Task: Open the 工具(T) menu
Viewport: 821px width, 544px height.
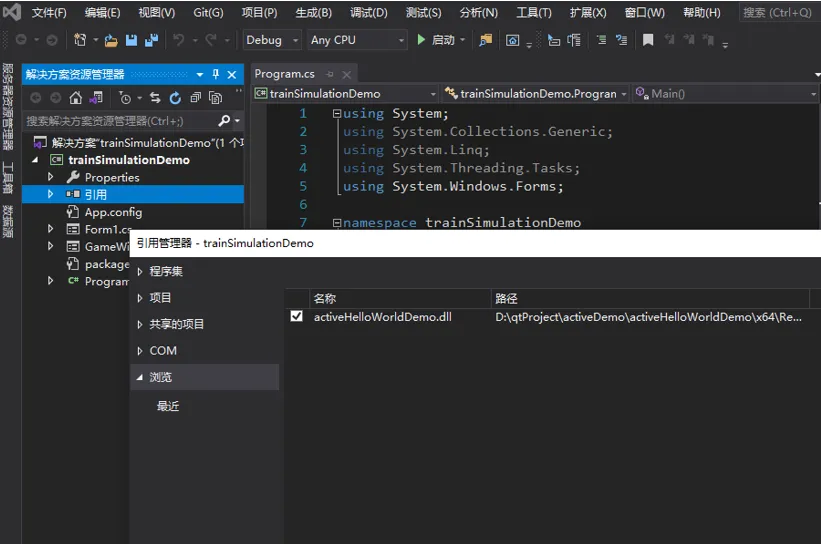Action: click(x=534, y=13)
